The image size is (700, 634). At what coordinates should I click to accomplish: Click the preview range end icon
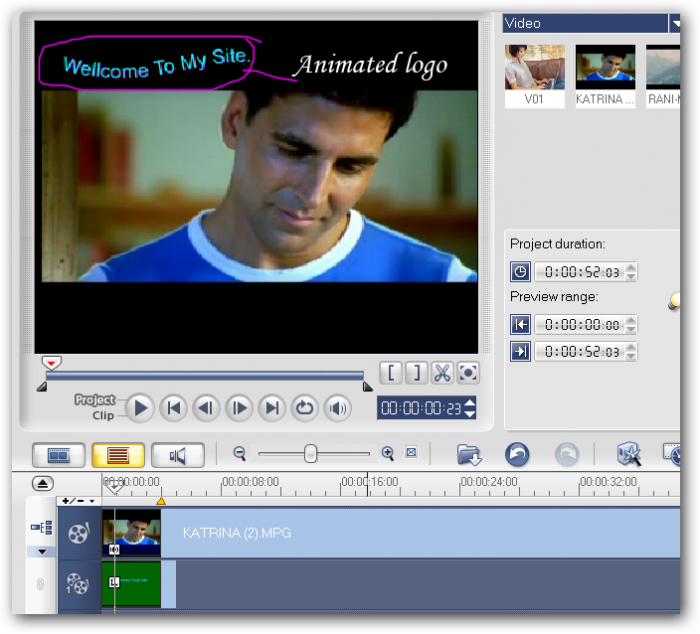coord(520,351)
